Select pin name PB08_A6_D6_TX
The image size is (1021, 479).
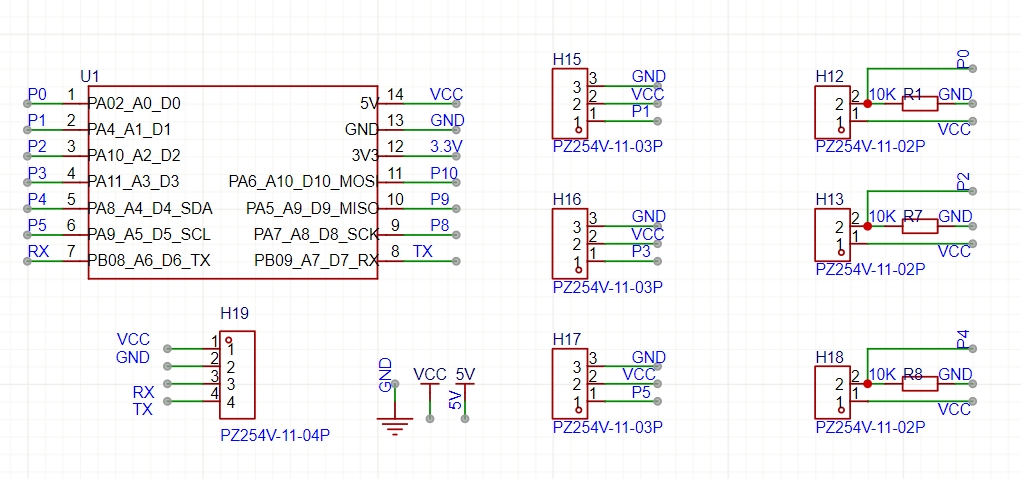tap(150, 261)
